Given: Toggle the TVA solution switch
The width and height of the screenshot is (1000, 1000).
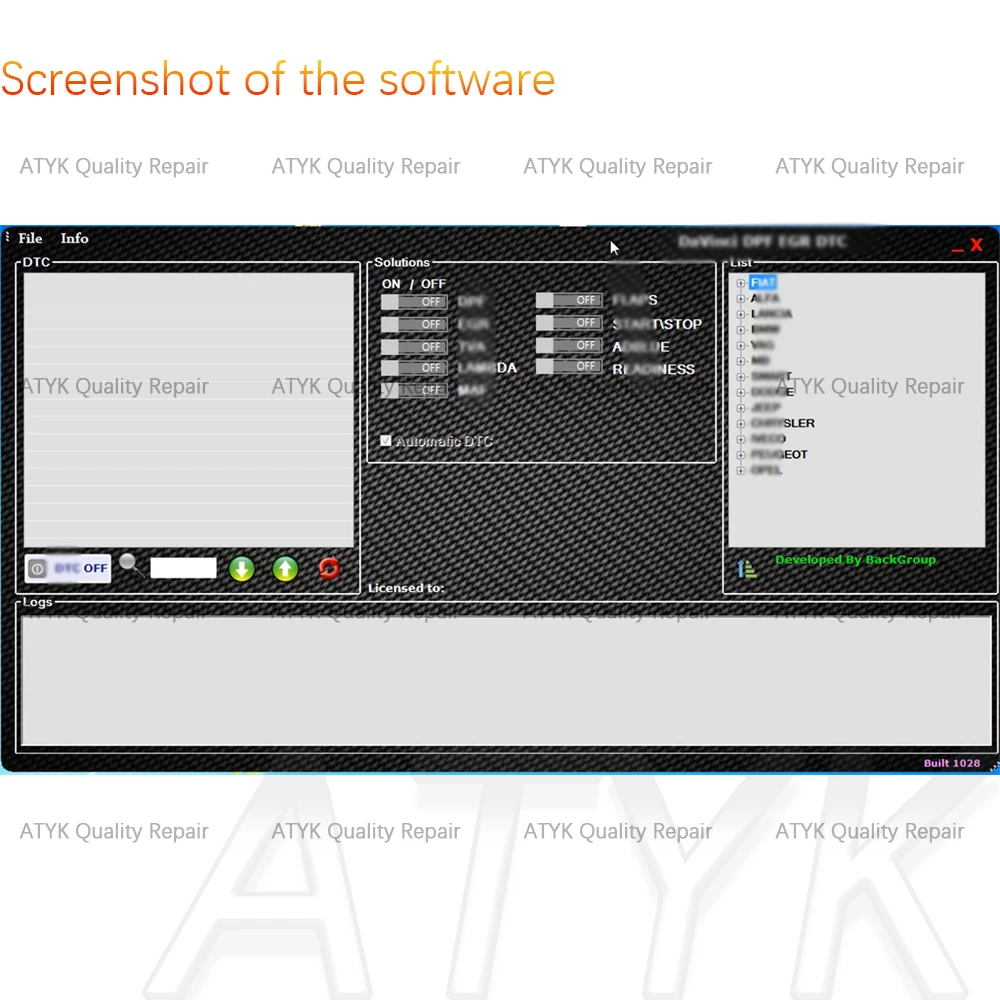Looking at the screenshot, I should 414,346.
